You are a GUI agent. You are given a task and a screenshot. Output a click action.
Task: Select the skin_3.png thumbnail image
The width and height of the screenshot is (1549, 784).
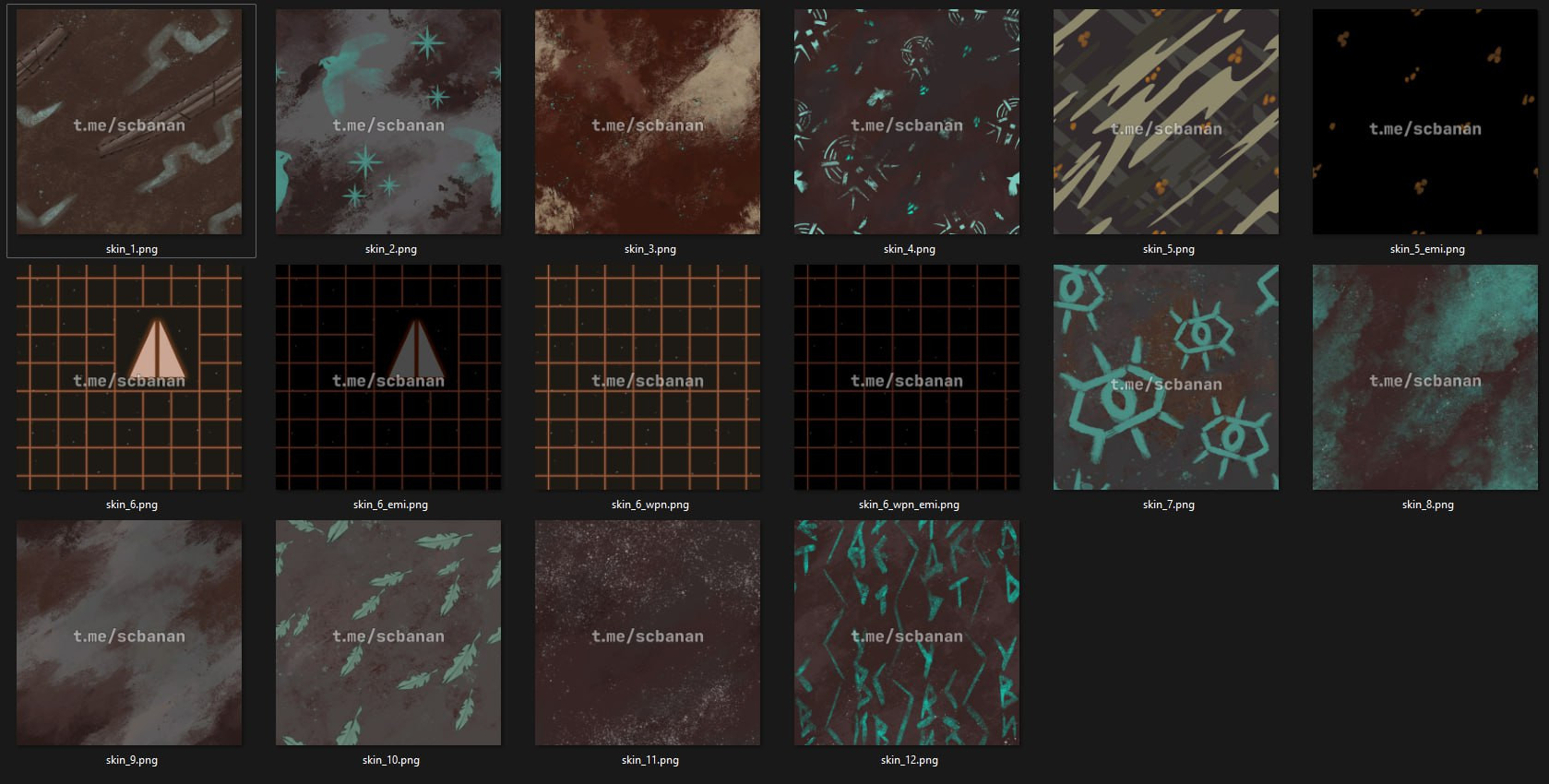point(648,122)
